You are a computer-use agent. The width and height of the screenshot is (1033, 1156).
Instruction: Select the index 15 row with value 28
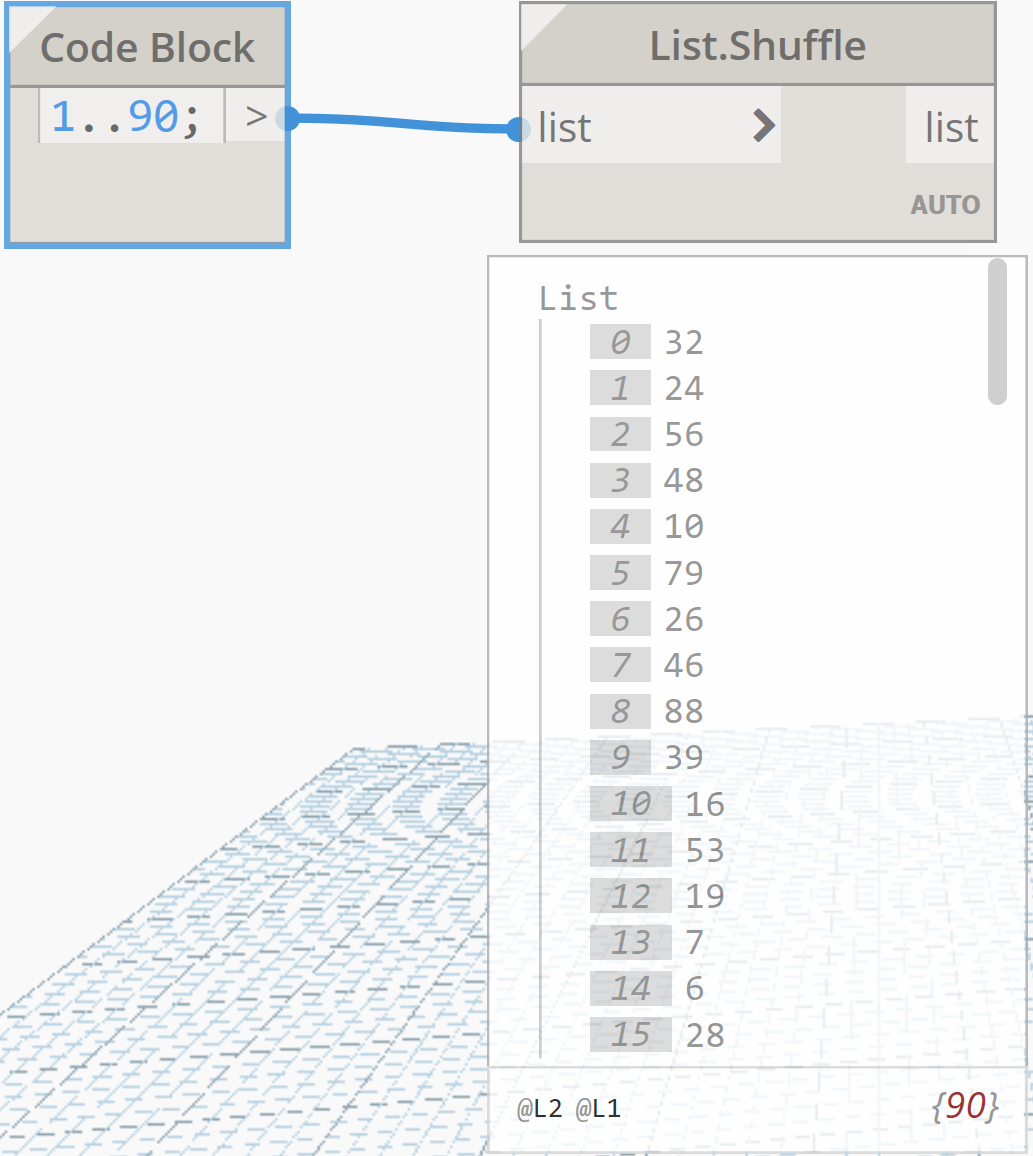(657, 1034)
